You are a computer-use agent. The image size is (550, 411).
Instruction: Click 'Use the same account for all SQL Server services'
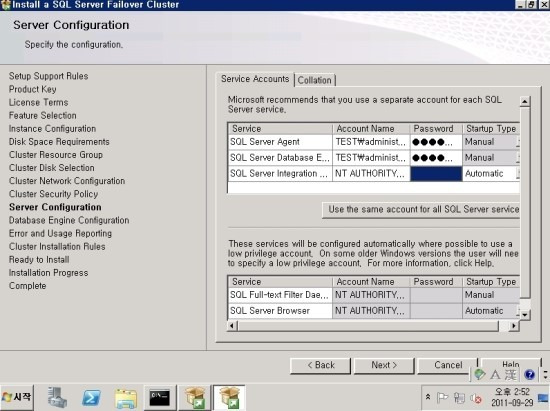click(421, 210)
